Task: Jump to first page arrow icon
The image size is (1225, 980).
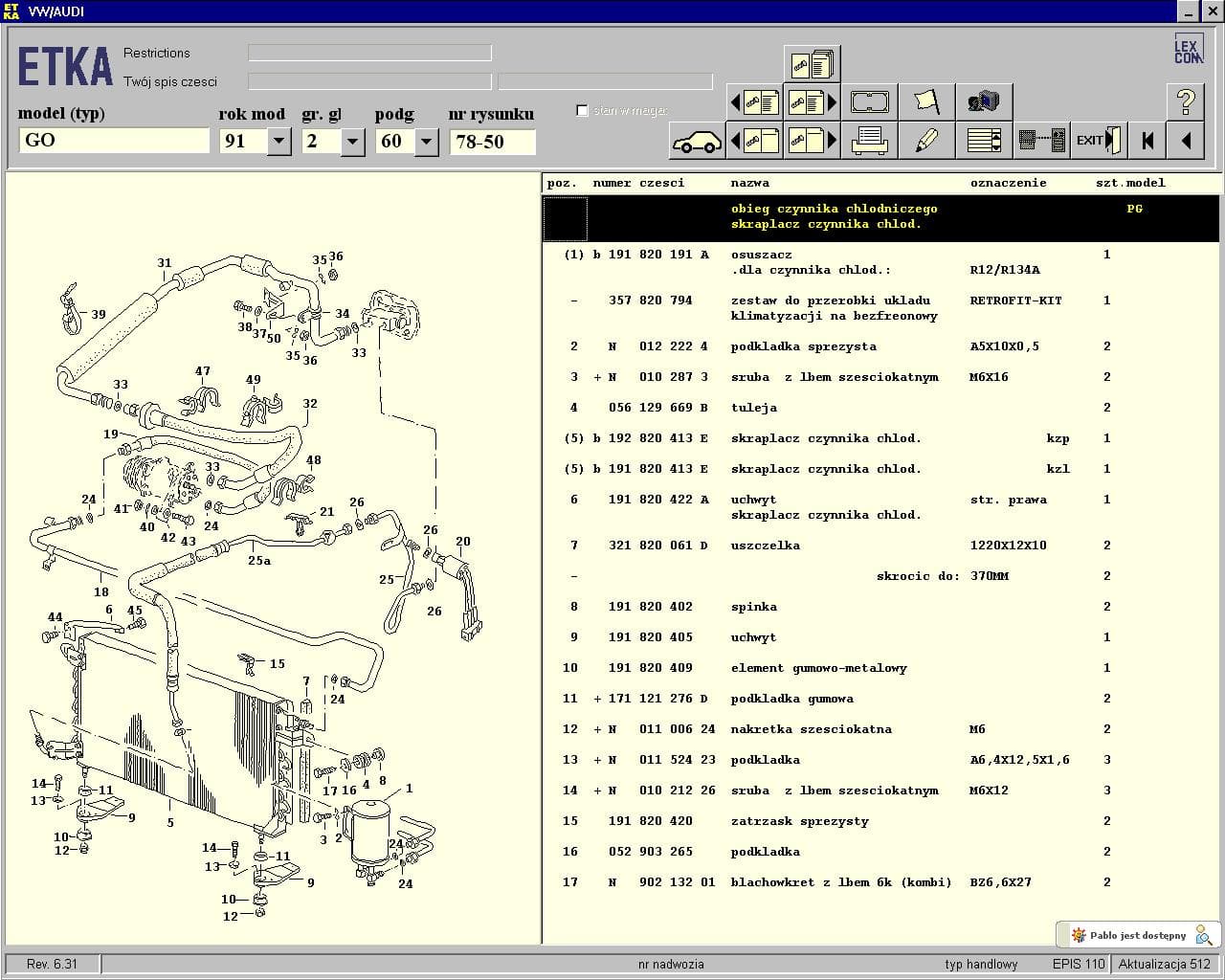Action: pos(1147,141)
